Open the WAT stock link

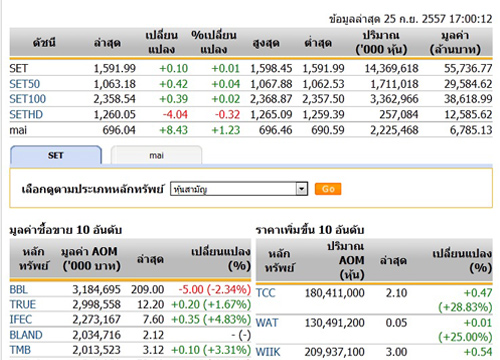point(267,323)
